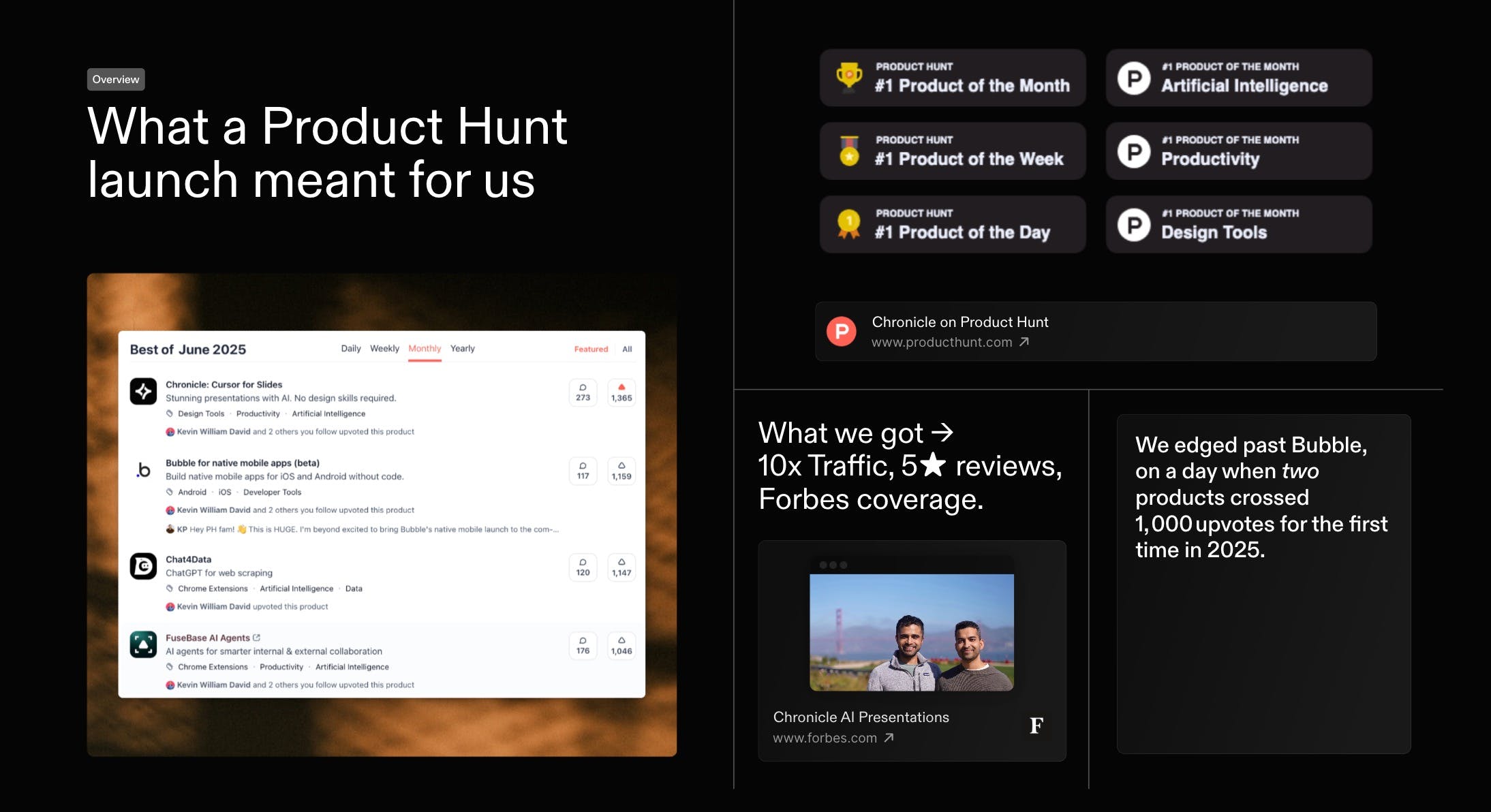
Task: Click the external link icon beside FuseBase AI Agents
Action: 257,638
